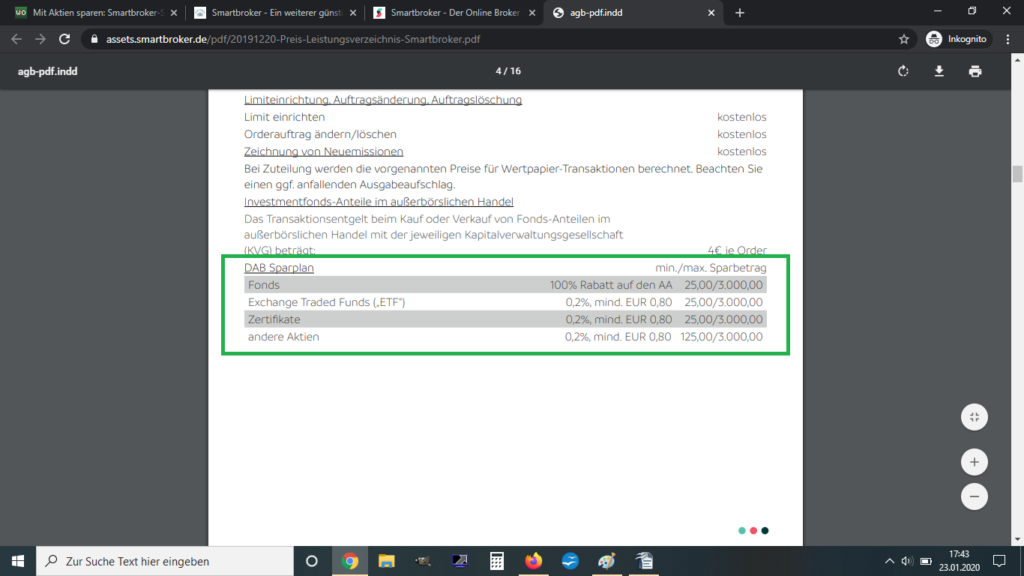
Task: Zoom in with the plus button
Action: pos(974,462)
